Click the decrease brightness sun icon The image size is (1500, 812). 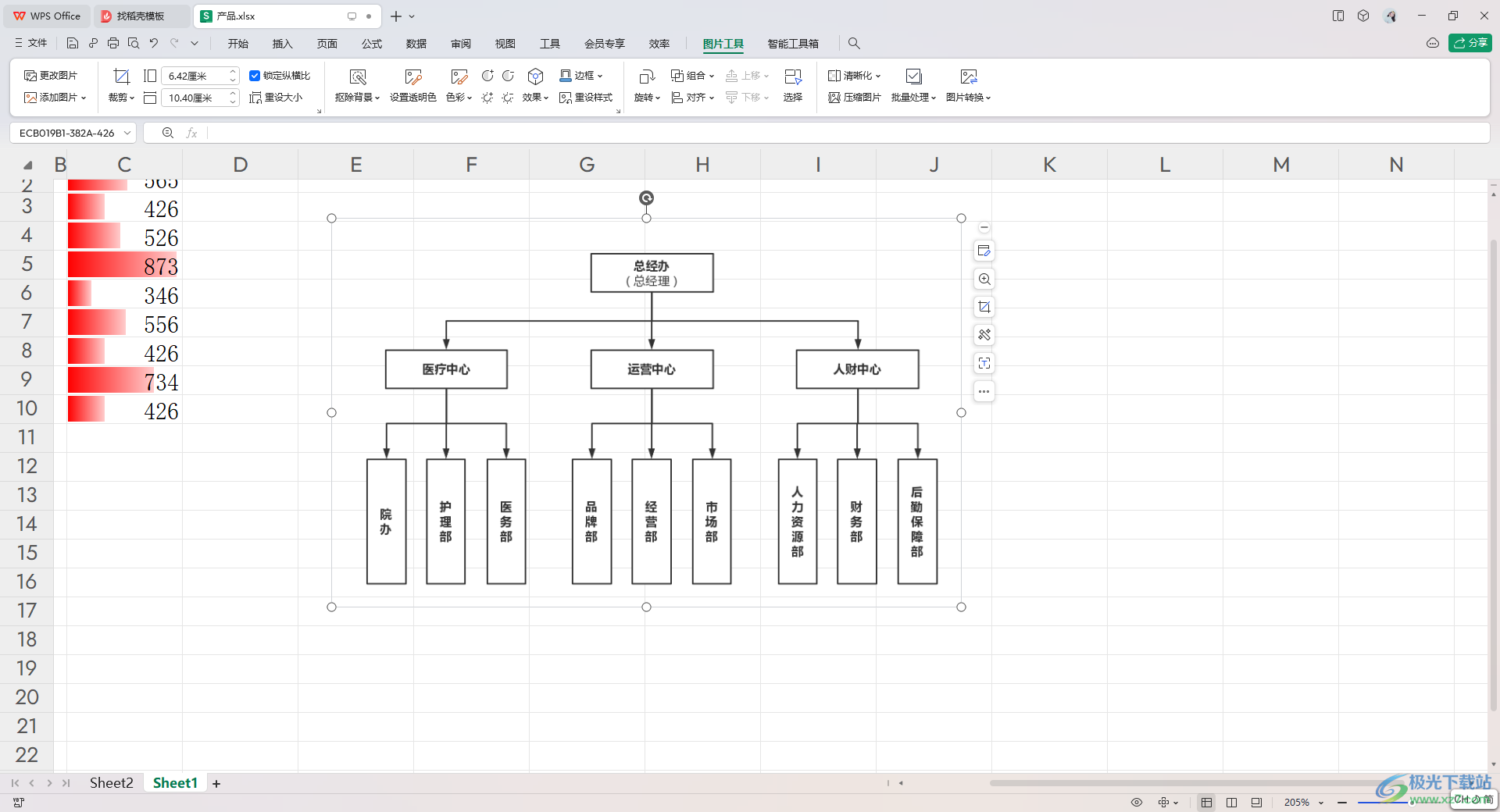508,98
